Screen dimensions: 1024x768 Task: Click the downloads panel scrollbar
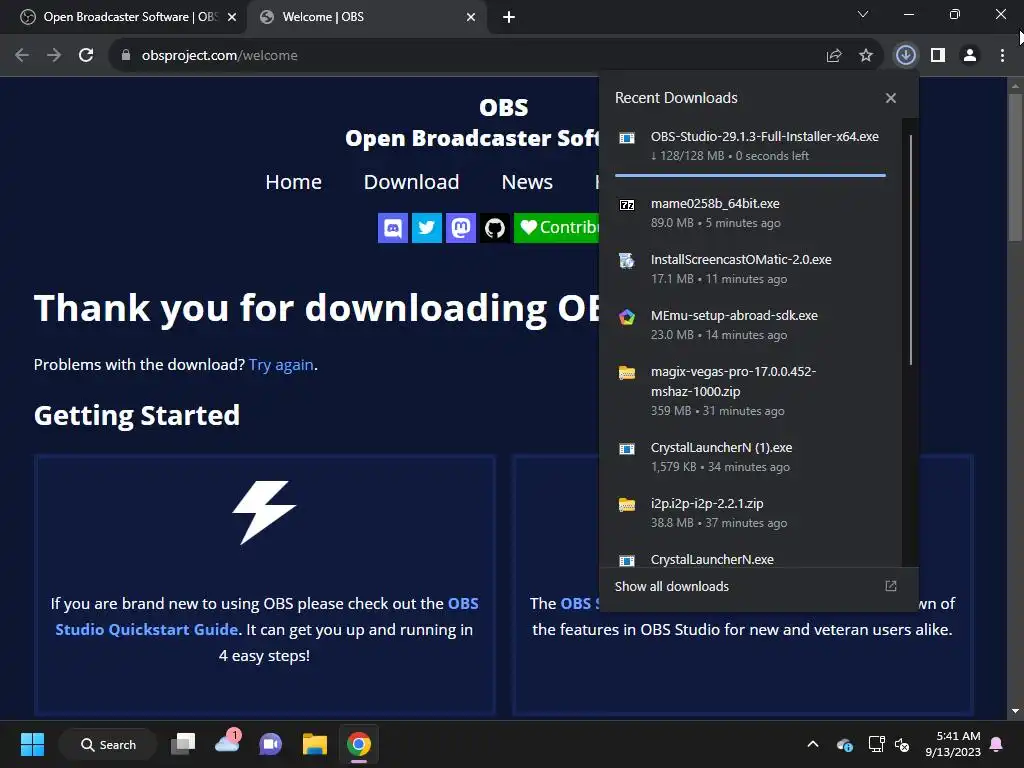point(910,249)
